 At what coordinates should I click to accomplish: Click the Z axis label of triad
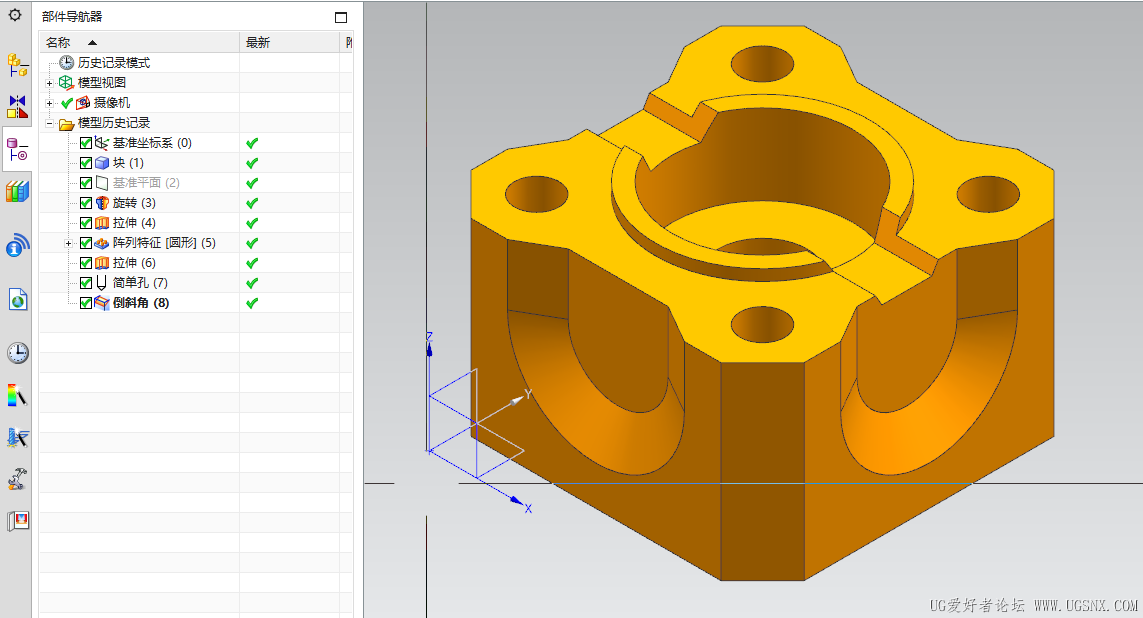coord(429,337)
